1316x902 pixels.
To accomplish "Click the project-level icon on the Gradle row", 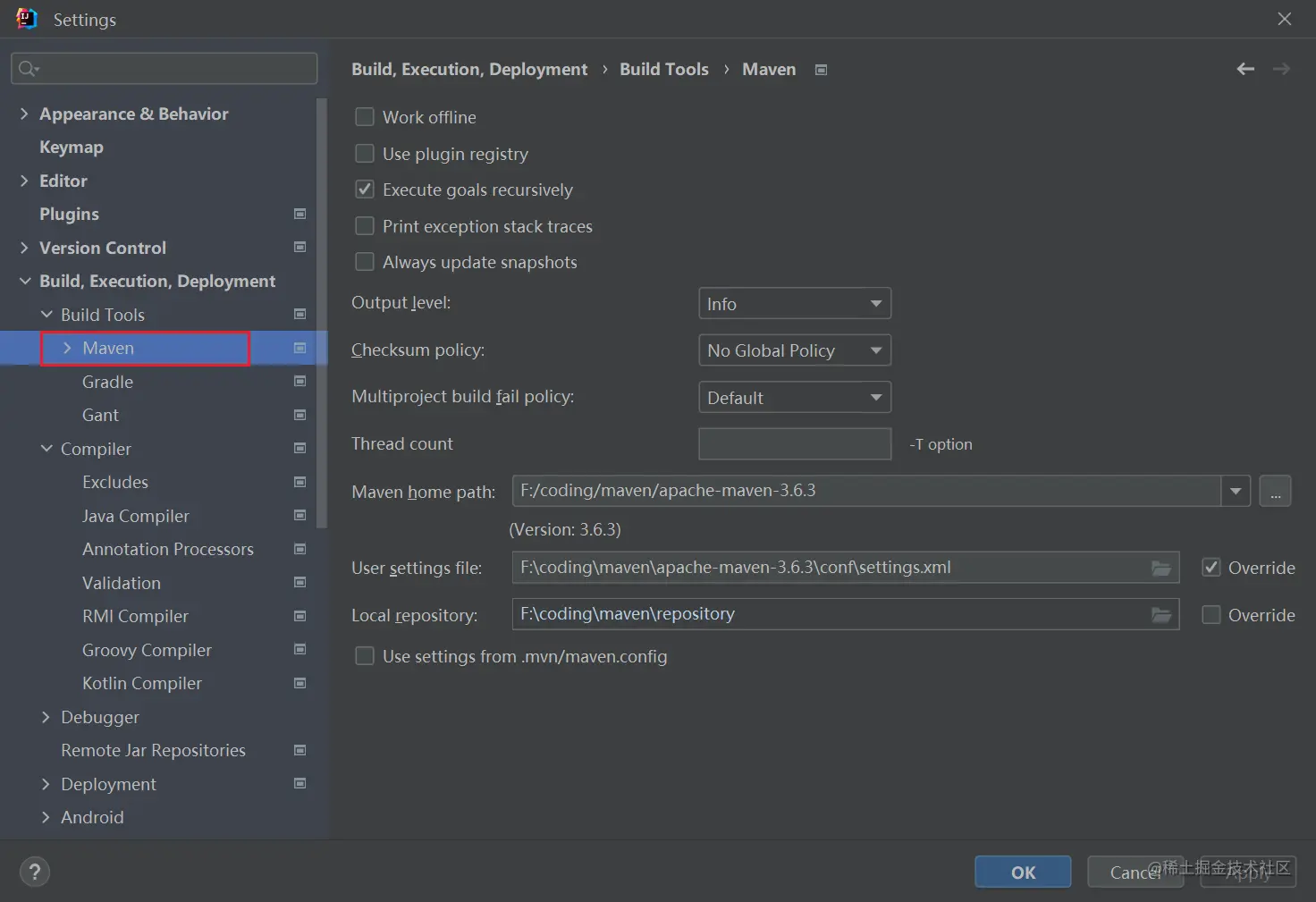I will tap(300, 381).
